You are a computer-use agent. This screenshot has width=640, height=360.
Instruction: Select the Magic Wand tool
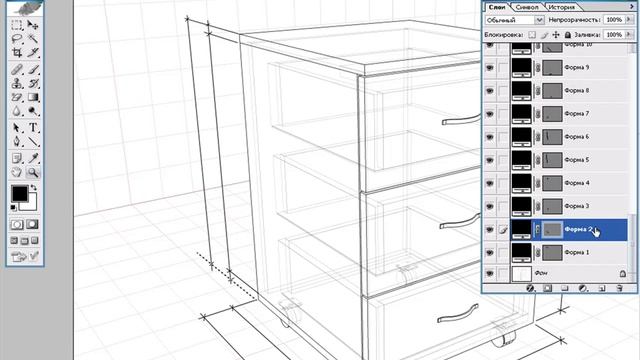click(33, 39)
